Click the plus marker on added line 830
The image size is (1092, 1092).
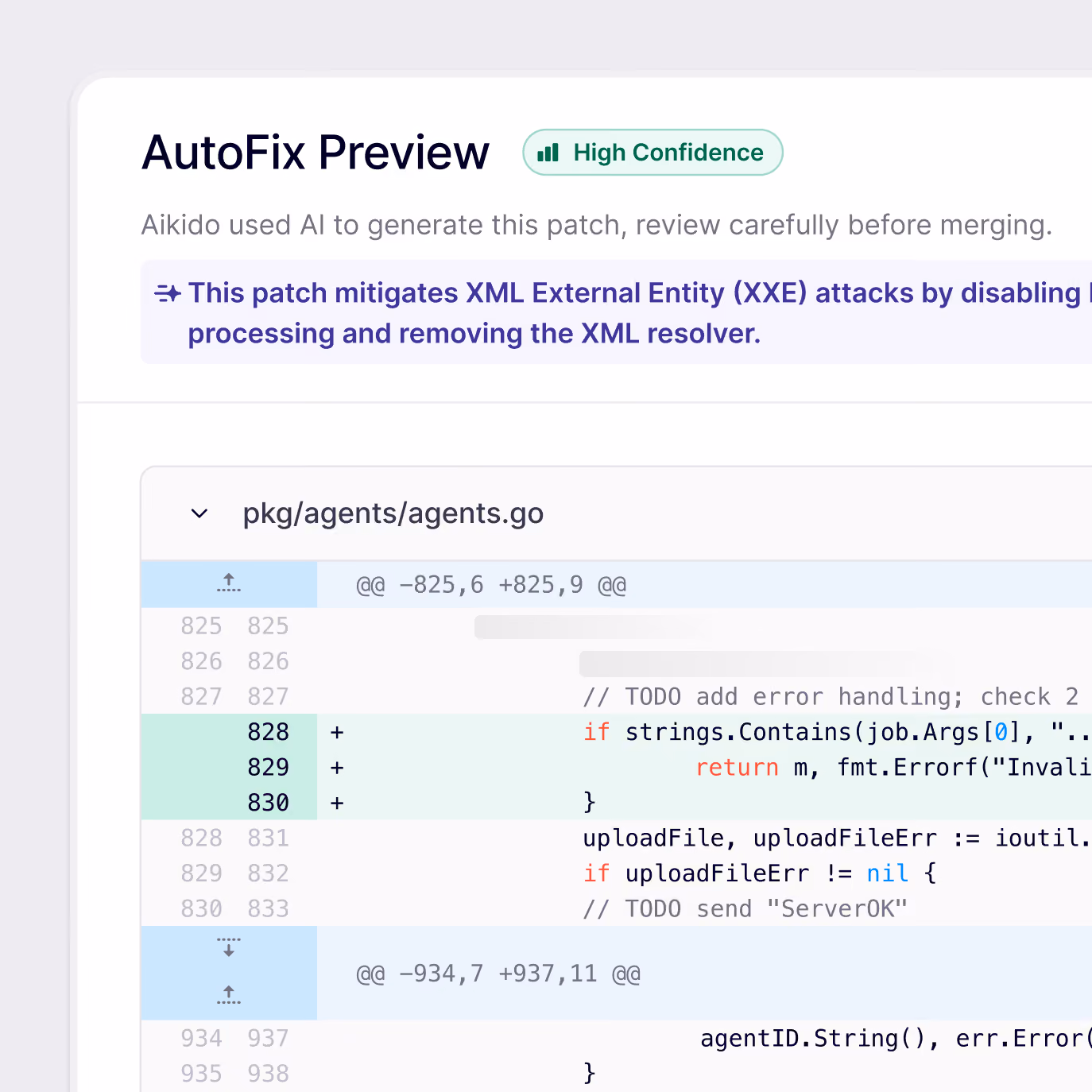coord(337,803)
